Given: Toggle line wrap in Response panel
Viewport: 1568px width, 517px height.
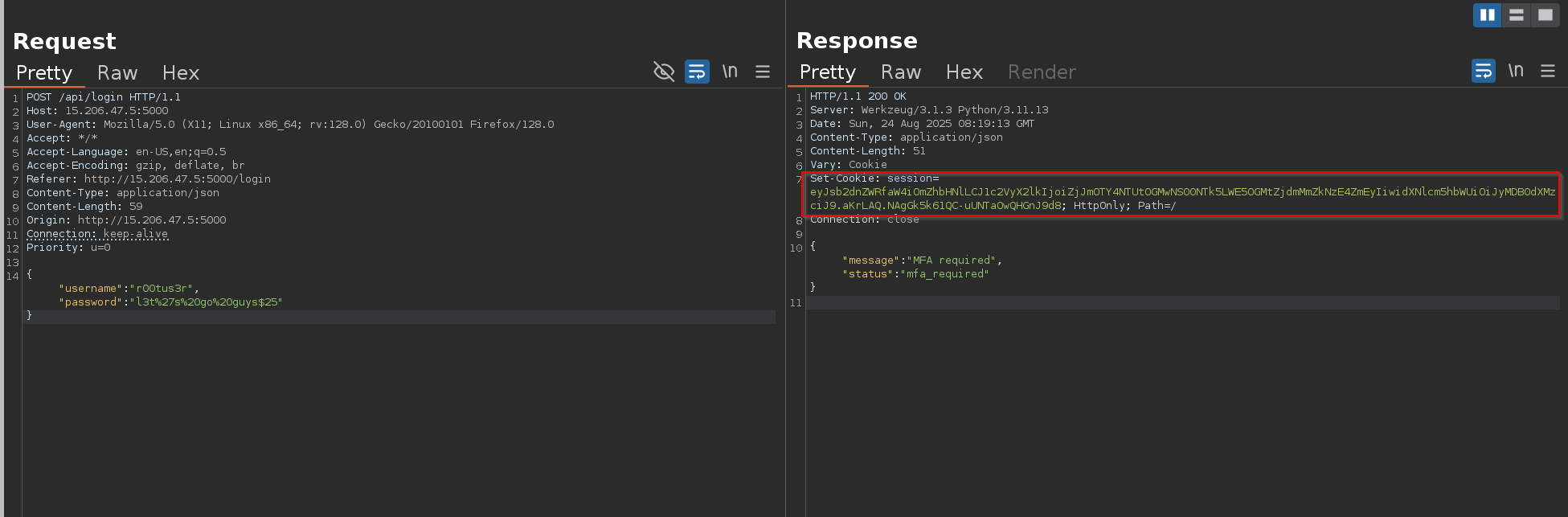Looking at the screenshot, I should [x=1483, y=71].
